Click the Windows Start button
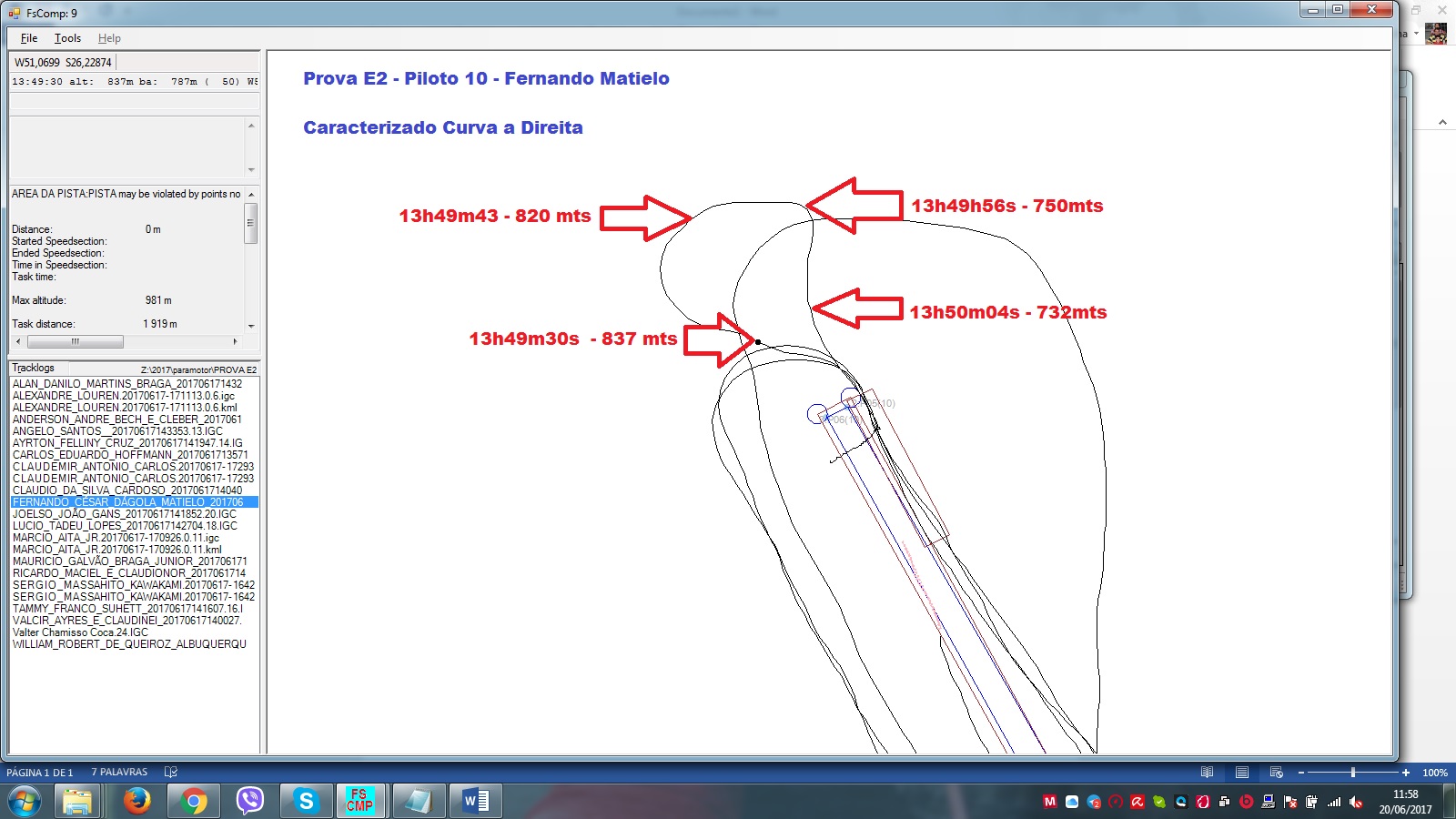 (x=25, y=801)
